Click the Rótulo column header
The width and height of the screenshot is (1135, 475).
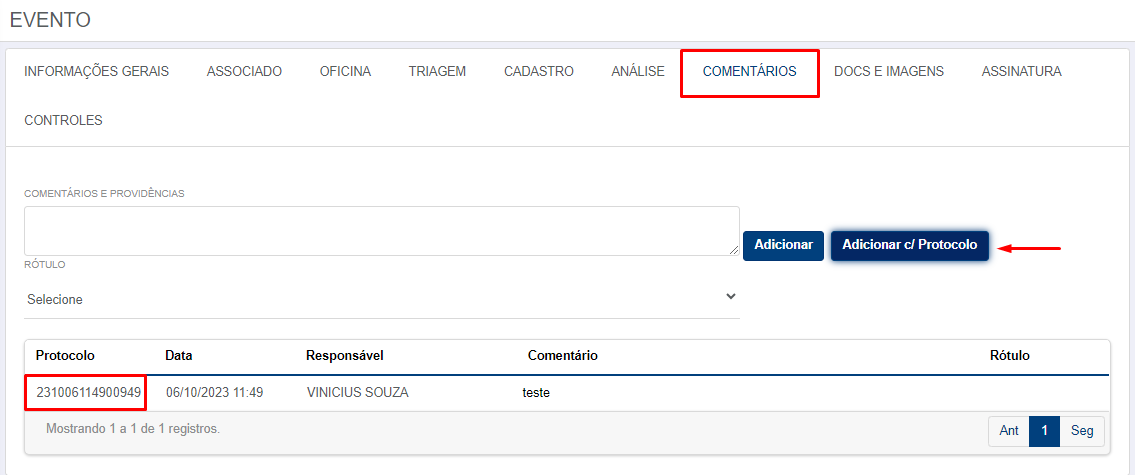(1009, 356)
